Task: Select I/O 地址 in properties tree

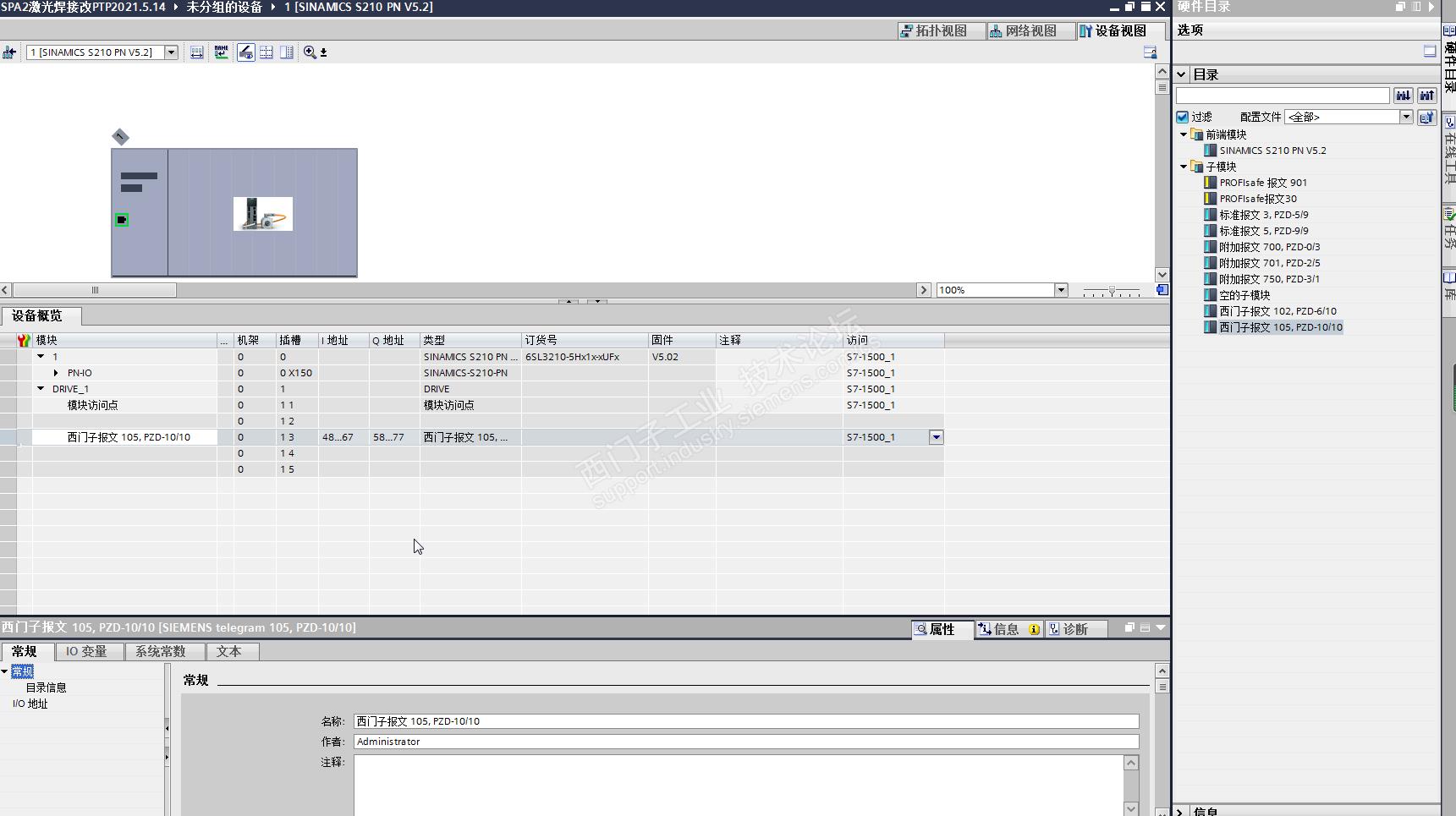Action: 30,704
